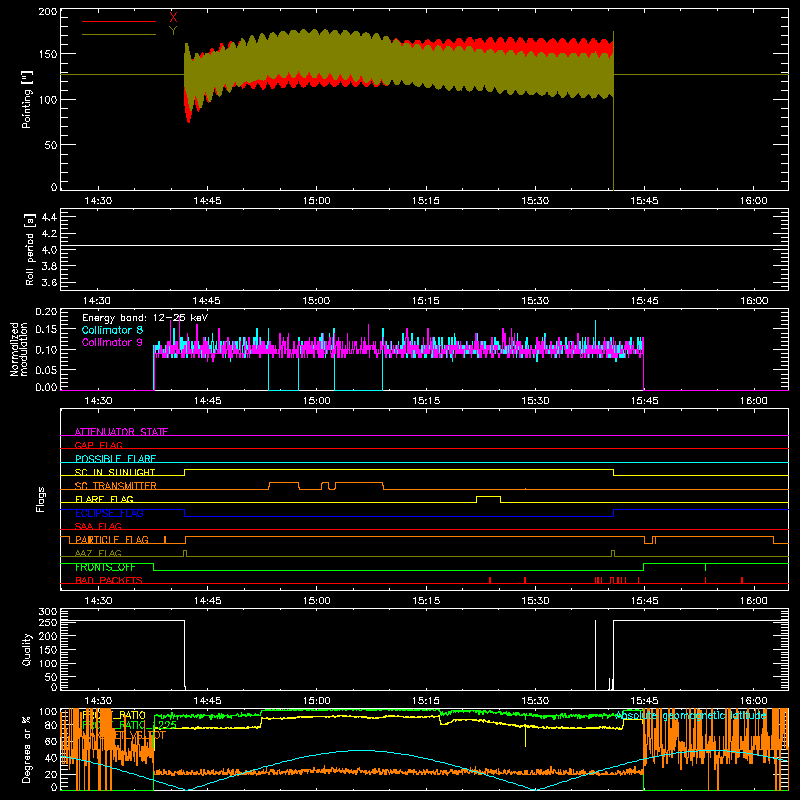Click the BAD_PACKETS flag label
This screenshot has width=800, height=800.
(109, 580)
